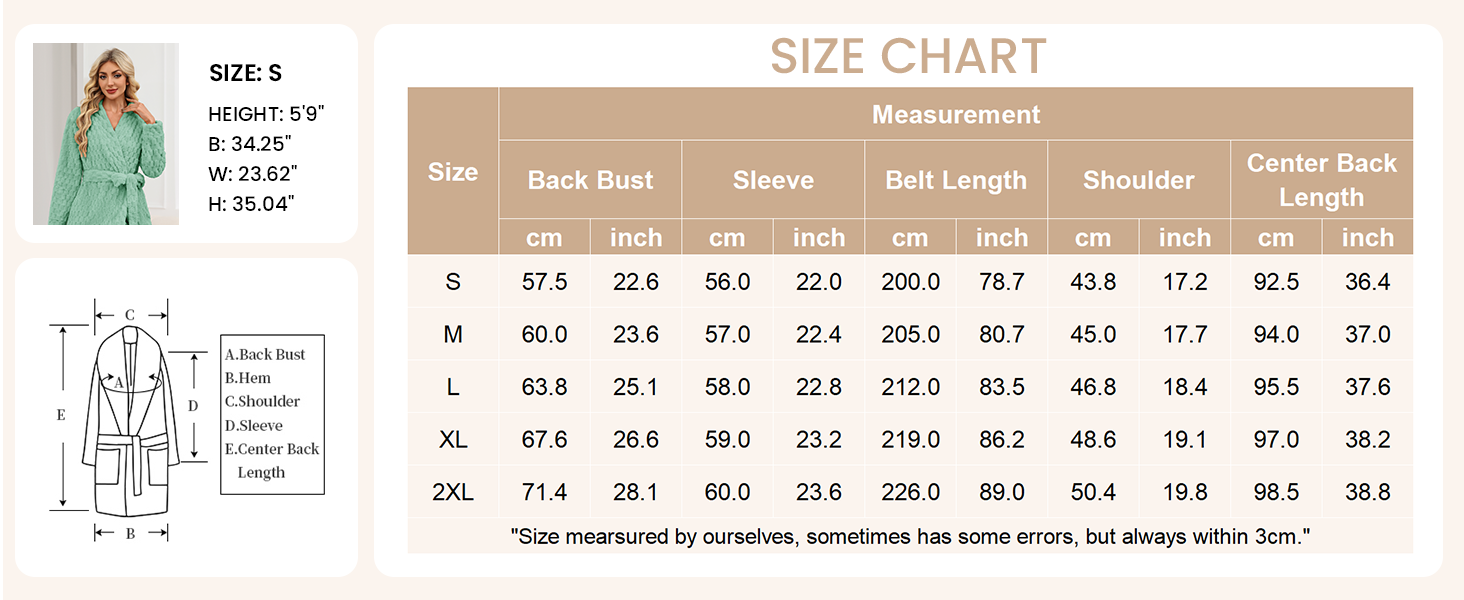Image resolution: width=1464 pixels, height=600 pixels.
Task: Click the model photo in green robe
Action: (106, 134)
